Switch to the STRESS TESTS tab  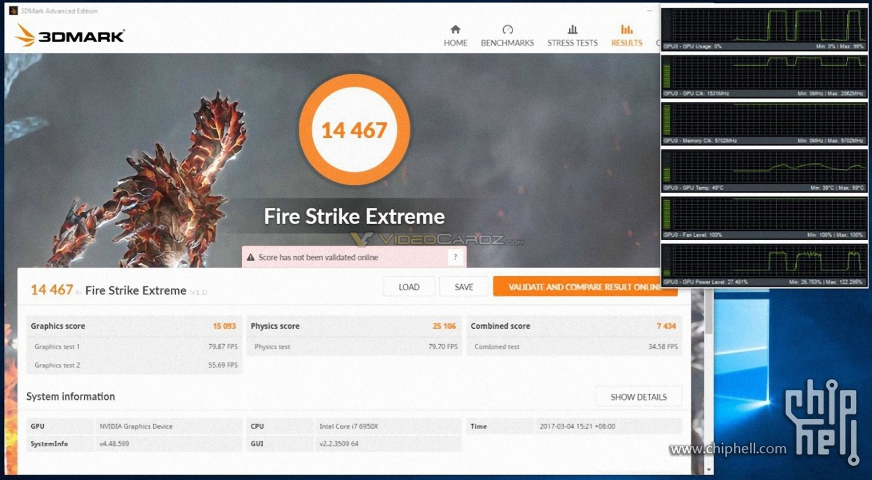click(572, 43)
